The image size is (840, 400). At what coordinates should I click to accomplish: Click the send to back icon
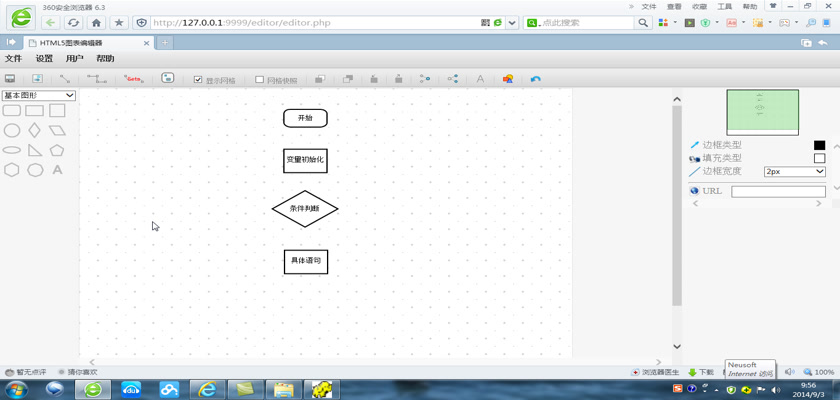[x=348, y=79]
